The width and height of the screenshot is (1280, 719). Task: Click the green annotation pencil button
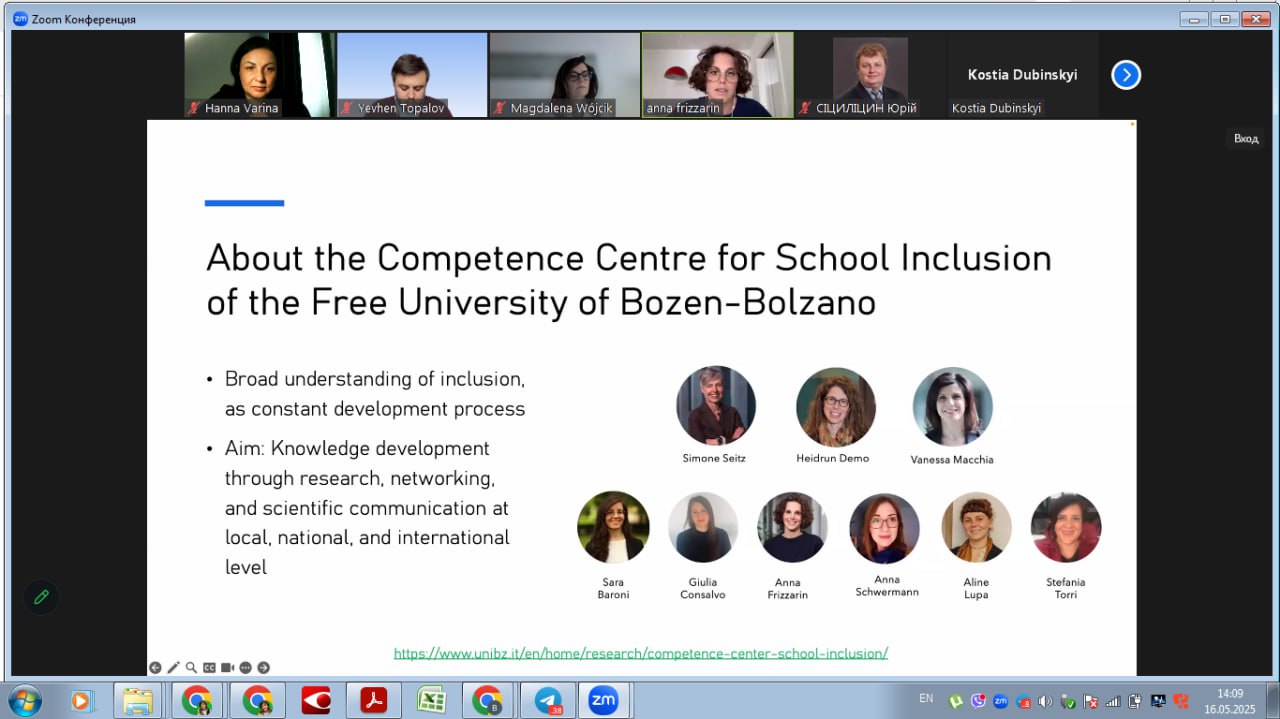[41, 597]
